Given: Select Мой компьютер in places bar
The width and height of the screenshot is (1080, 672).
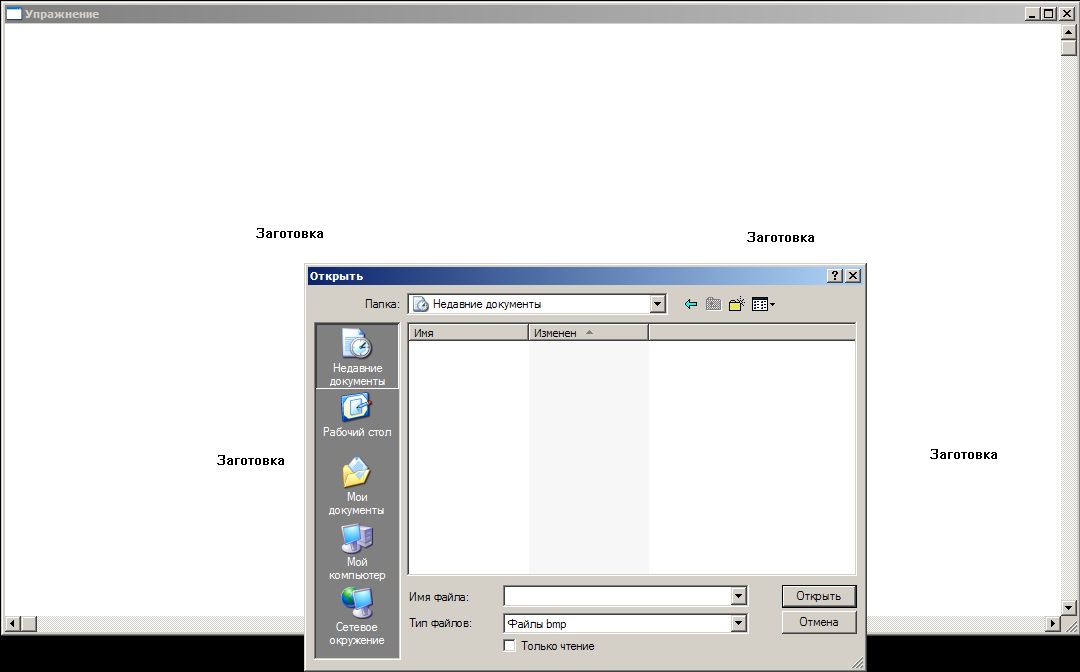Looking at the screenshot, I should pos(357,552).
